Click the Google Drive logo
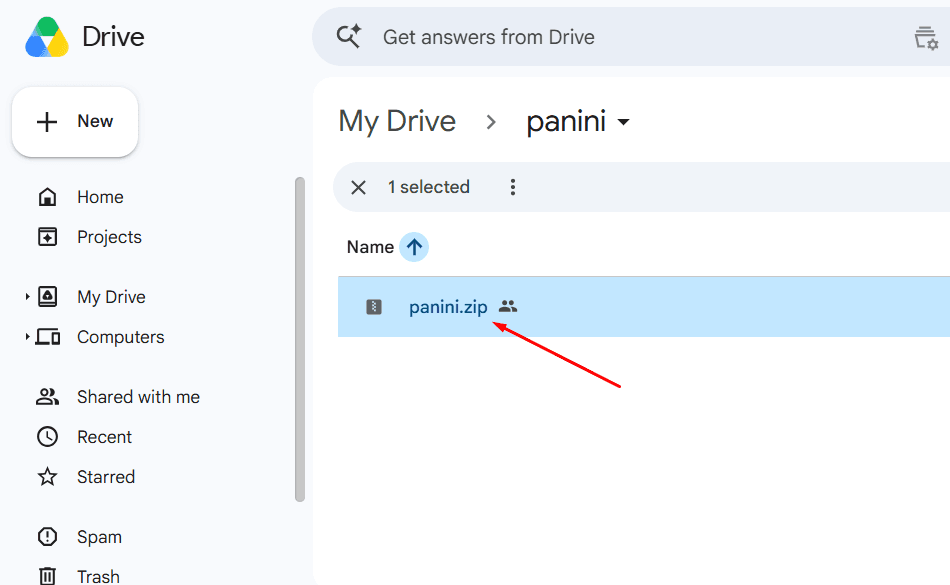The image size is (950, 585). tap(47, 37)
